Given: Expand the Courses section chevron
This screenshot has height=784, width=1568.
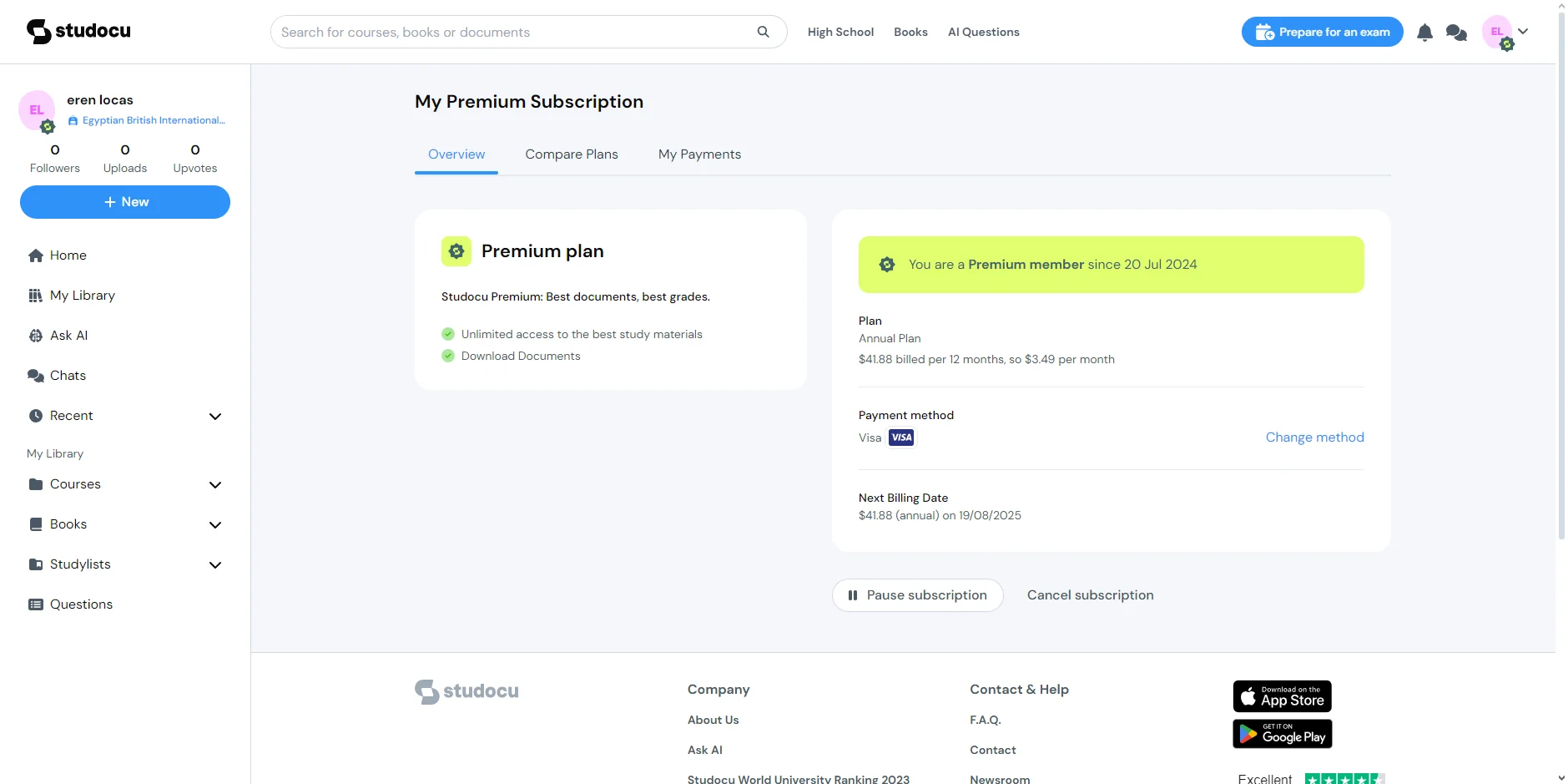Looking at the screenshot, I should coord(215,484).
